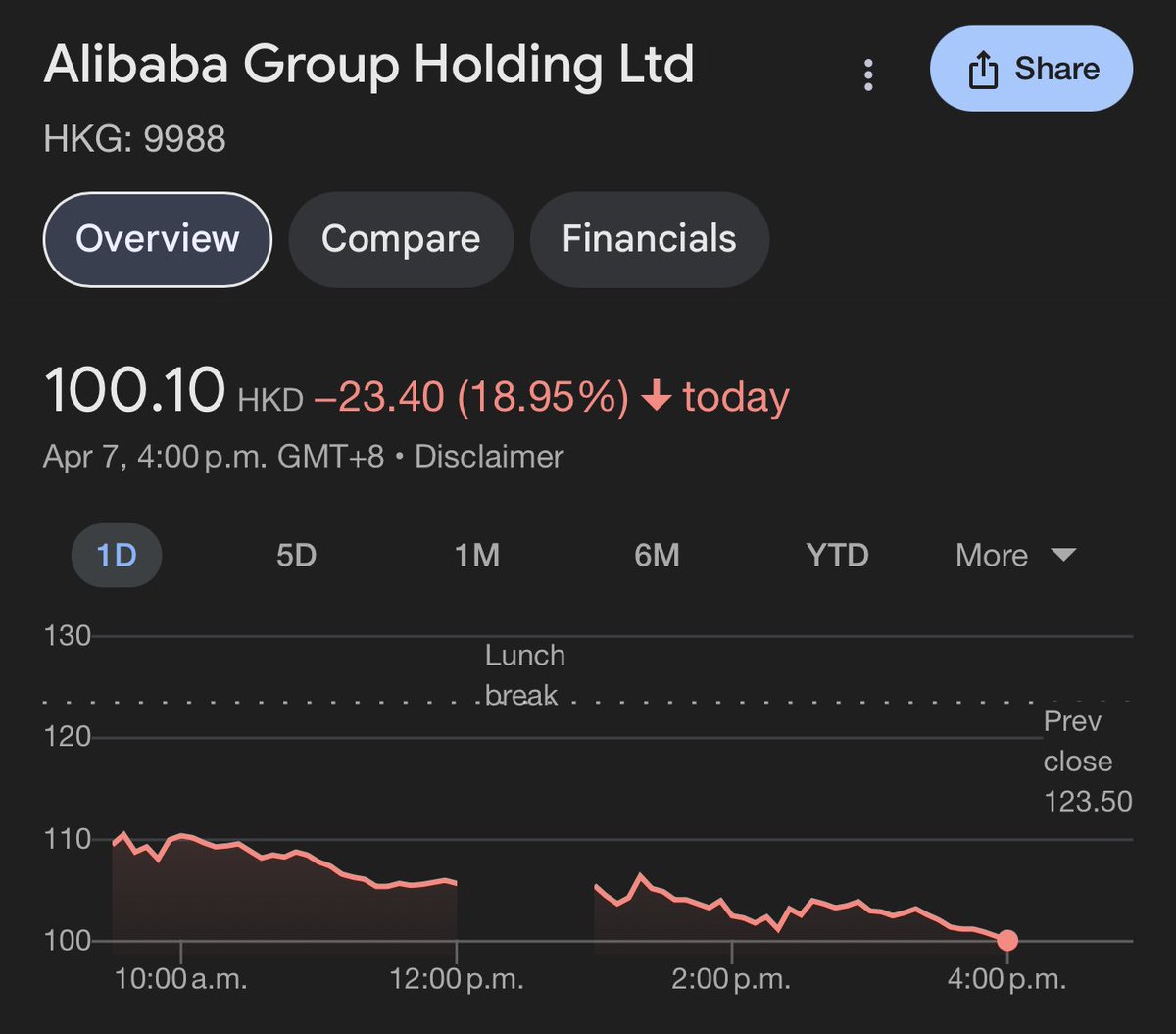Open the Financials tab
Viewport: 1176px width, 1034px height.
click(649, 239)
